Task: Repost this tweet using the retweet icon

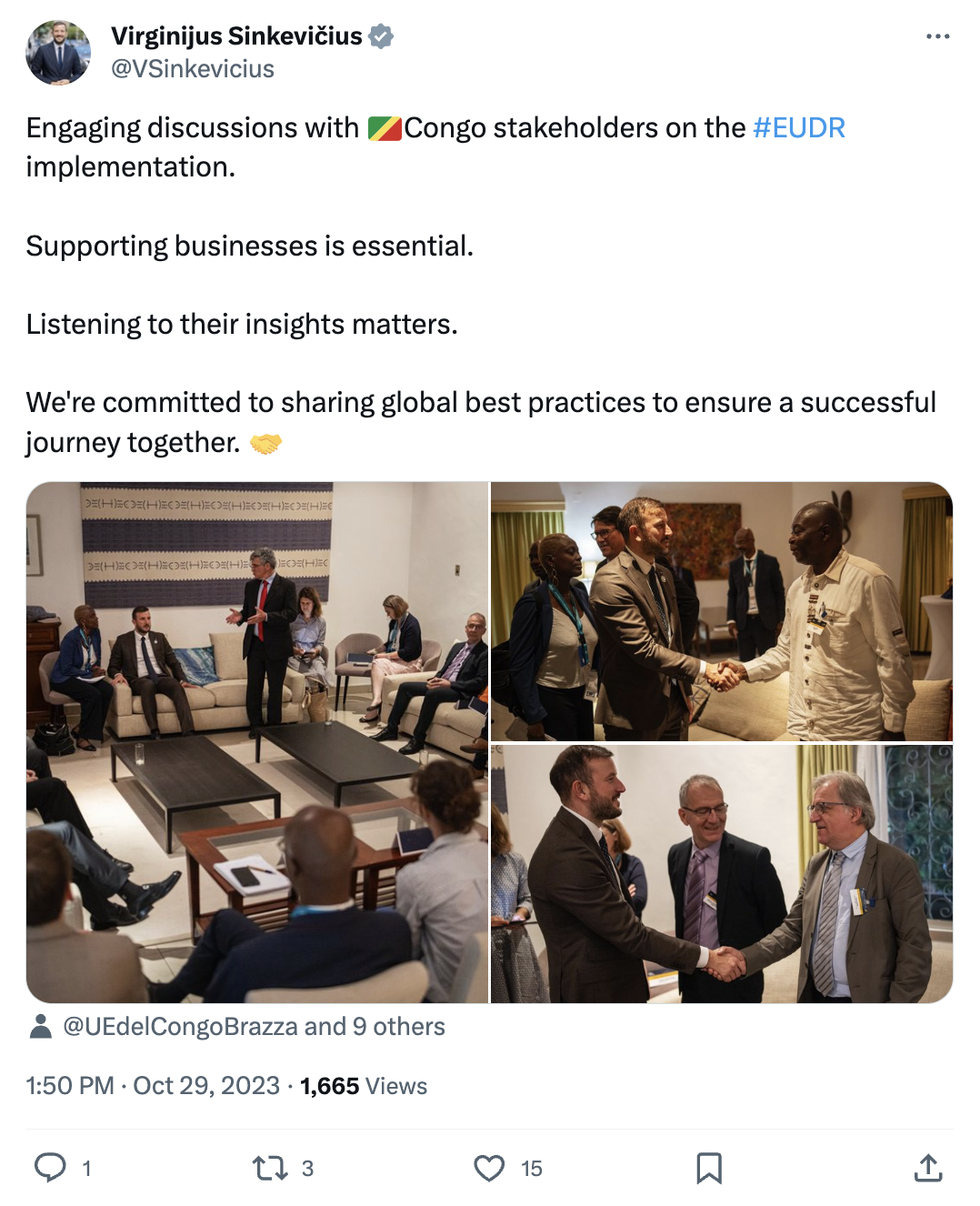Action: pyautogui.click(x=270, y=1168)
